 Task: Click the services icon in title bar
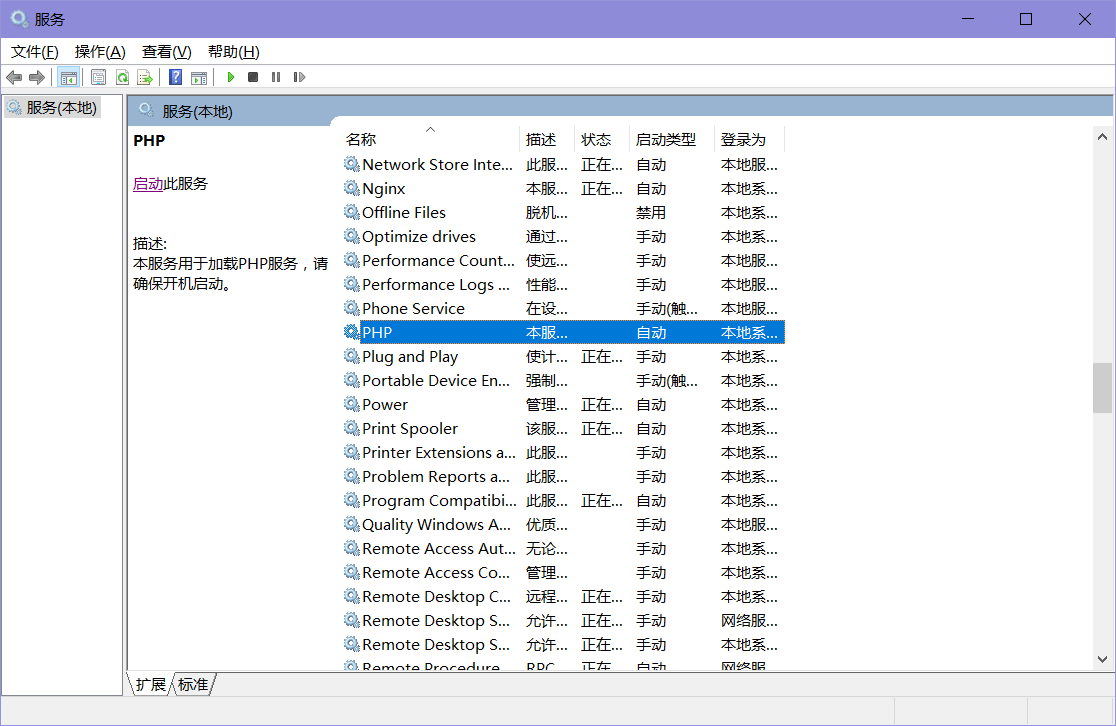point(19,19)
